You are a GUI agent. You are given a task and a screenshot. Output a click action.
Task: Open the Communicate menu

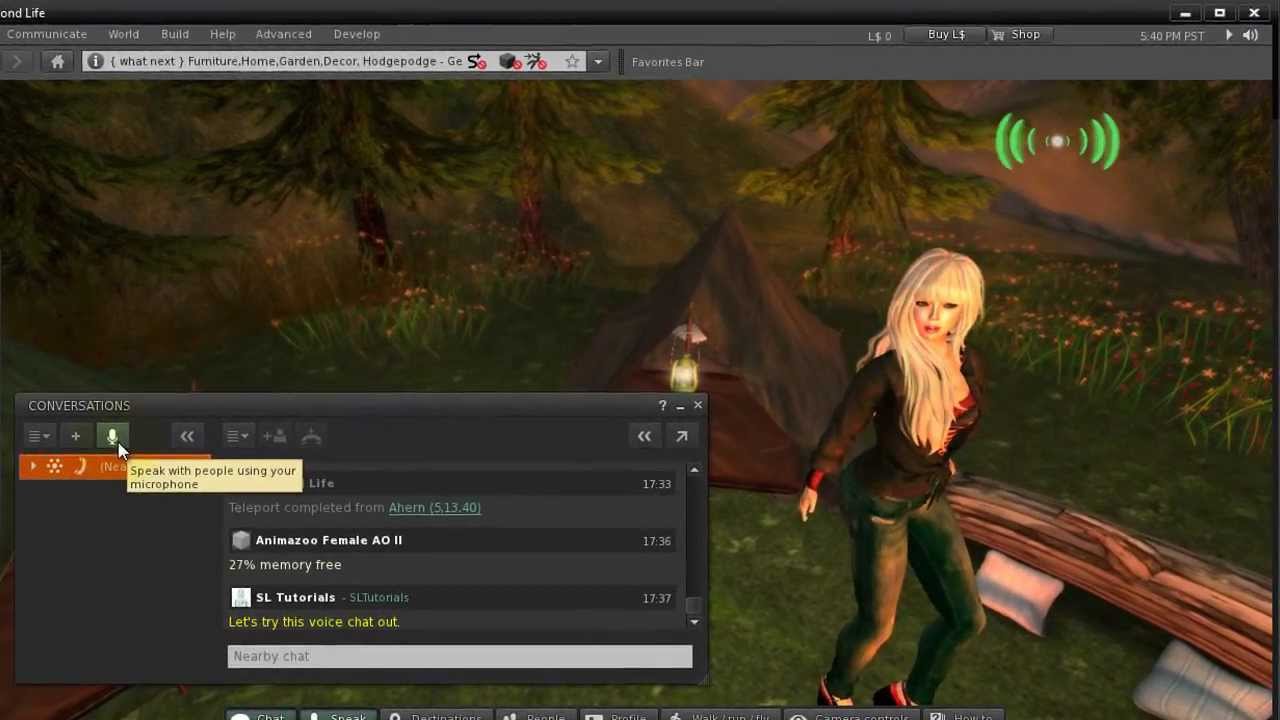click(46, 34)
